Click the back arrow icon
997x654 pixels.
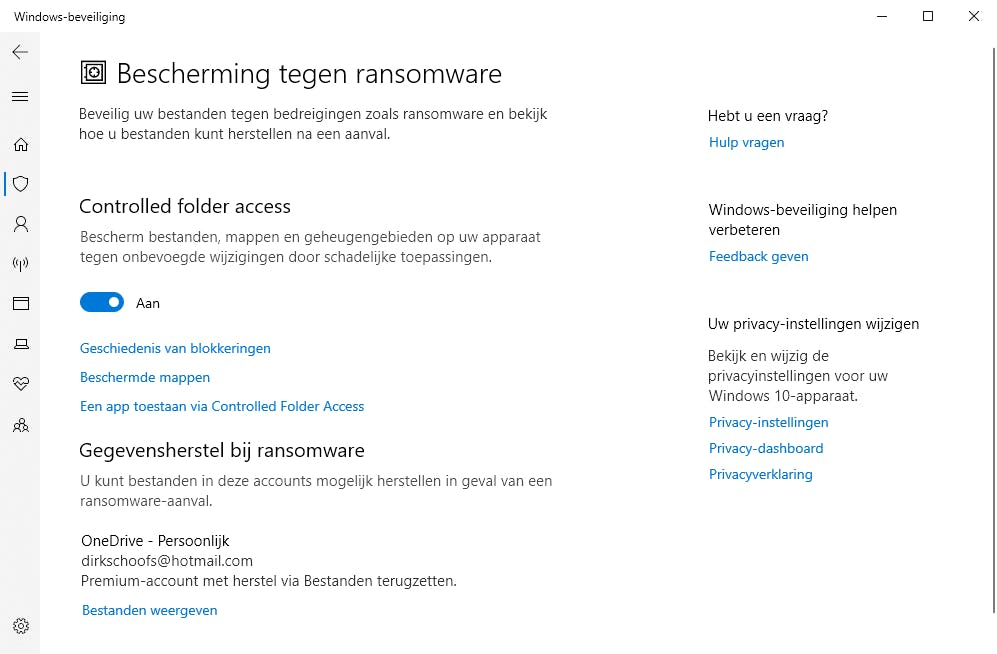[x=20, y=52]
